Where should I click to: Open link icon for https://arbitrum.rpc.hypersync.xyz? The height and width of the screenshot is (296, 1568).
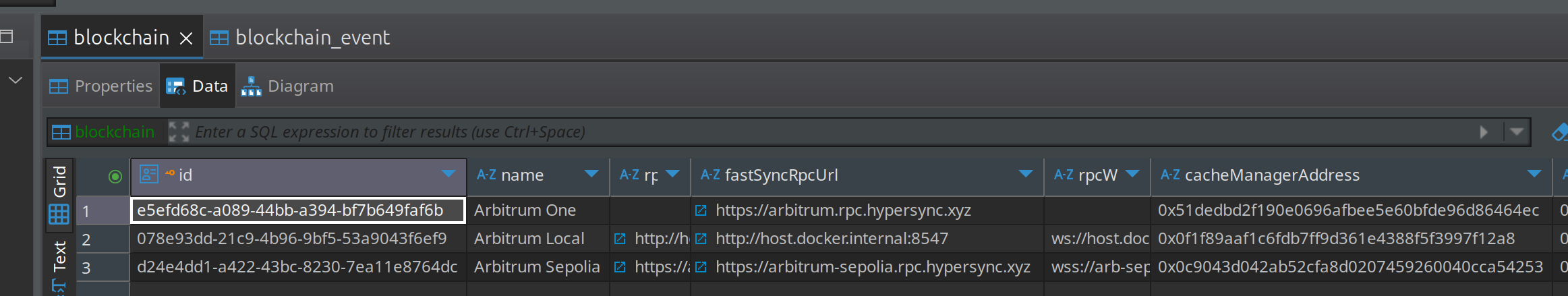pos(701,210)
